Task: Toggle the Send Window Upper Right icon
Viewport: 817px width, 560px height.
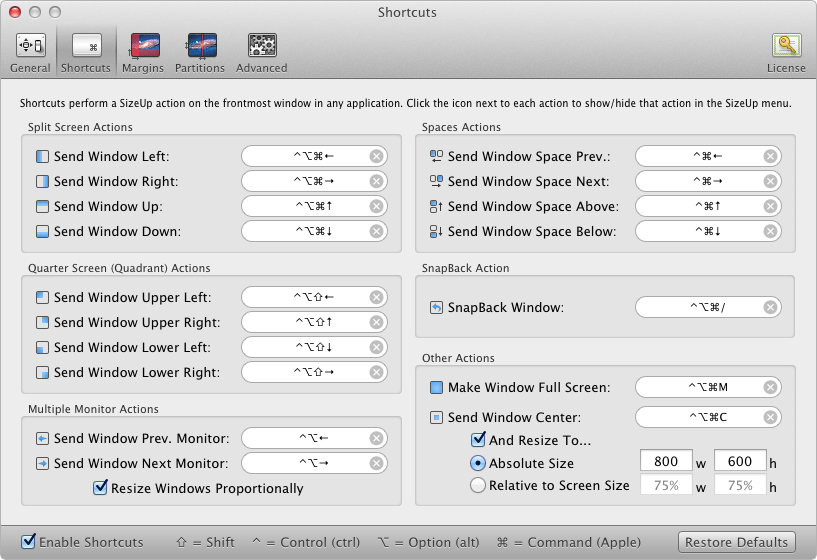Action: tap(42, 323)
